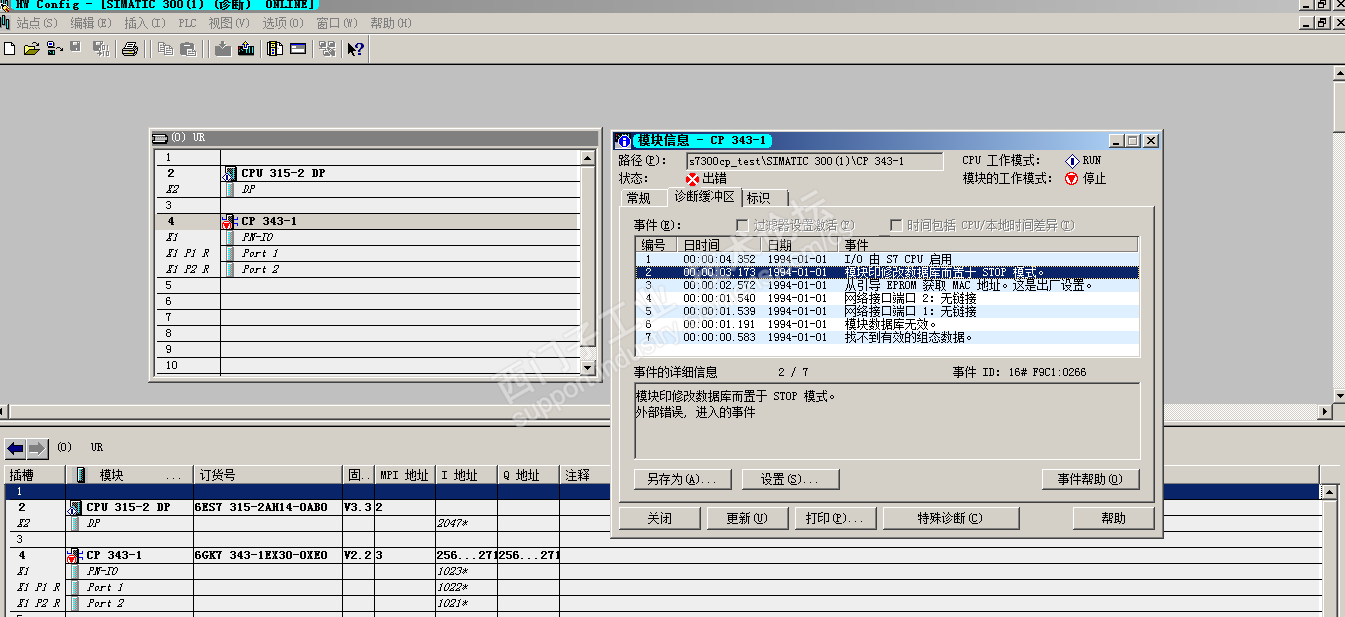This screenshot has width=1345, height=617.
Task: Click the 设置(S)... button
Action: 790,479
